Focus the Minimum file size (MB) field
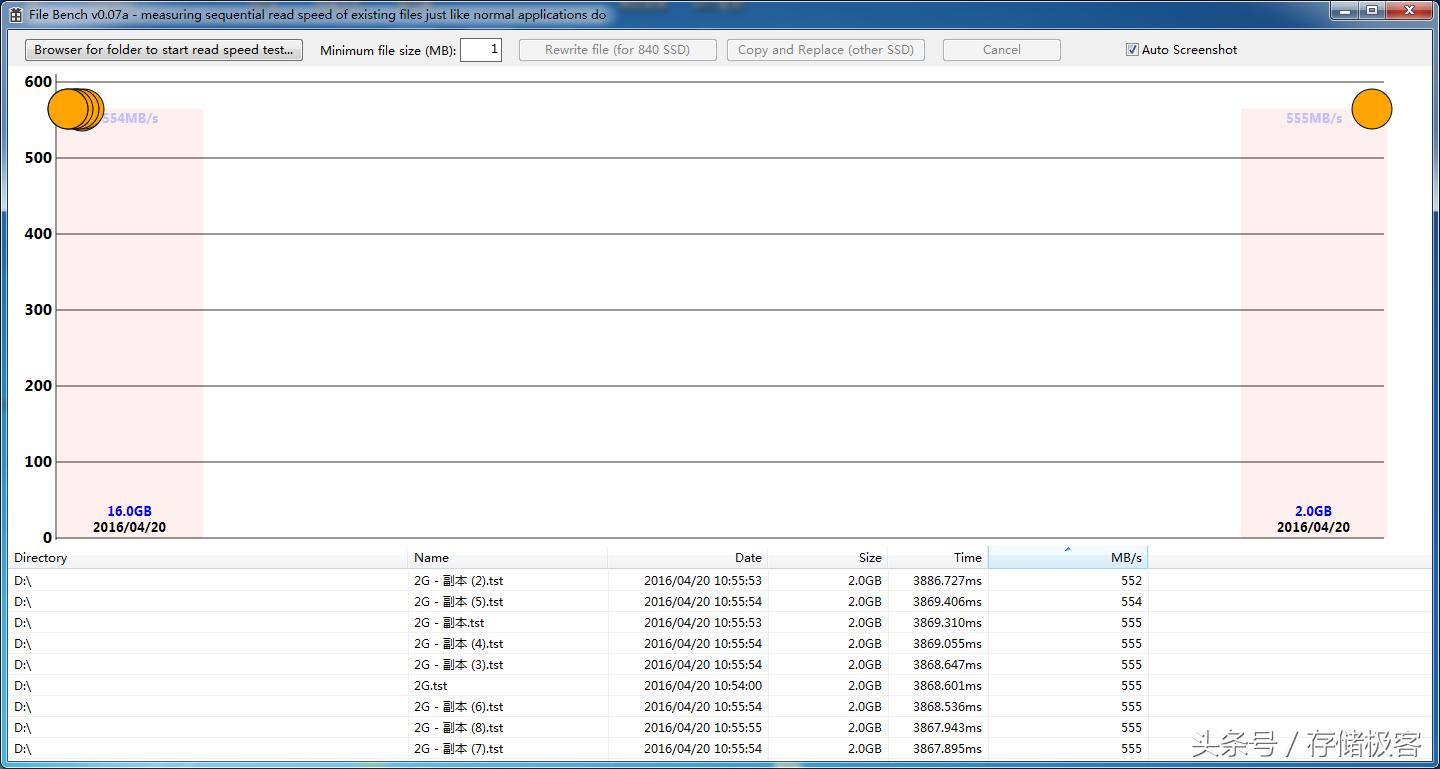Image resolution: width=1440 pixels, height=769 pixels. [x=481, y=50]
